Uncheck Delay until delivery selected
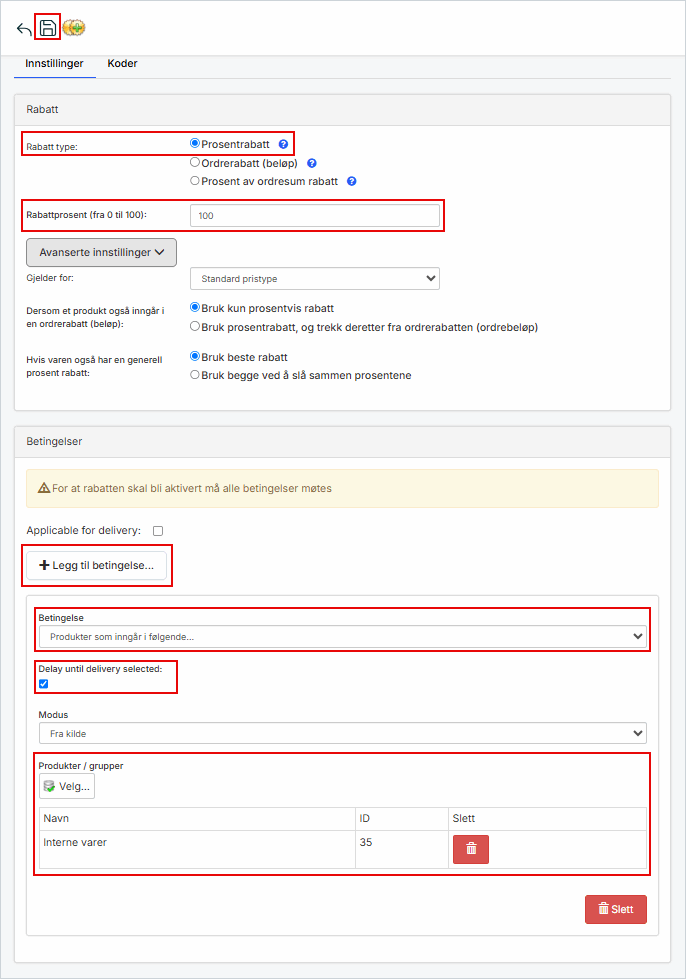 pyautogui.click(x=43, y=684)
